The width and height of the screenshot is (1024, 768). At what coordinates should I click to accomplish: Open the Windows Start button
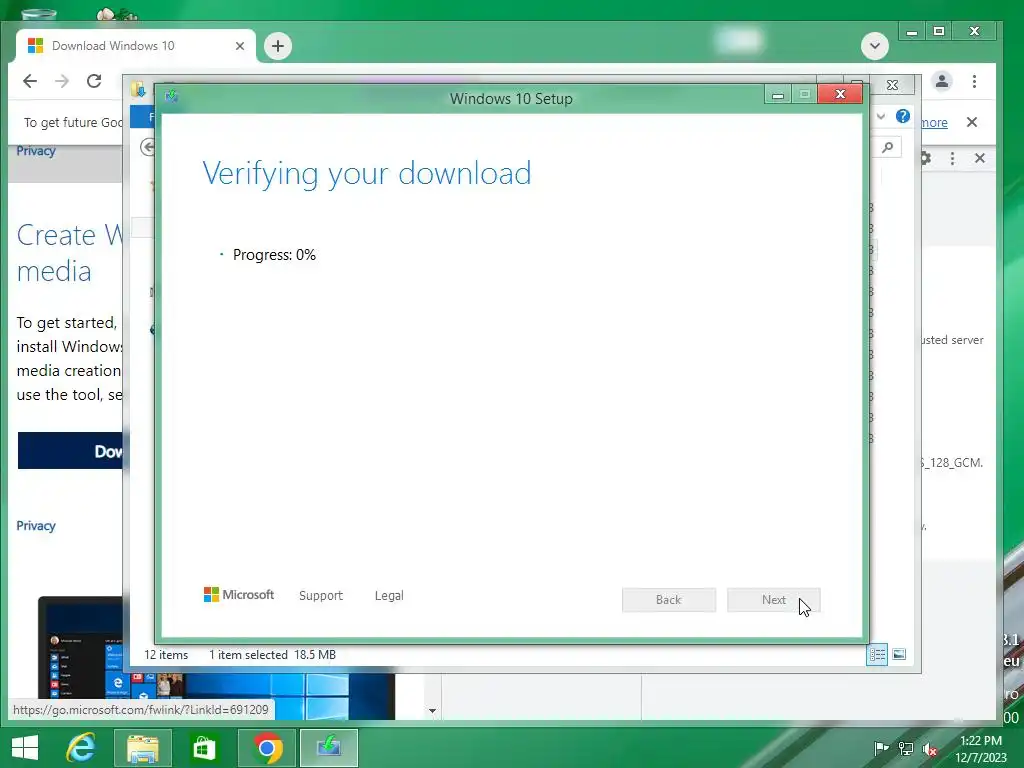25,748
